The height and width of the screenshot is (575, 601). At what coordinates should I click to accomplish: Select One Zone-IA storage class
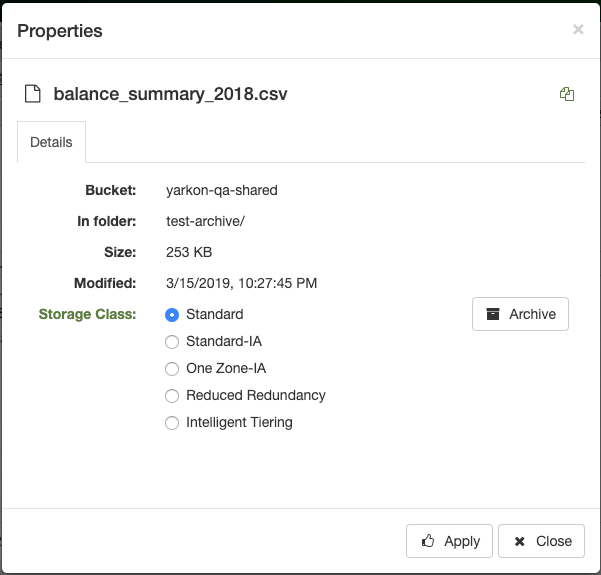point(172,368)
